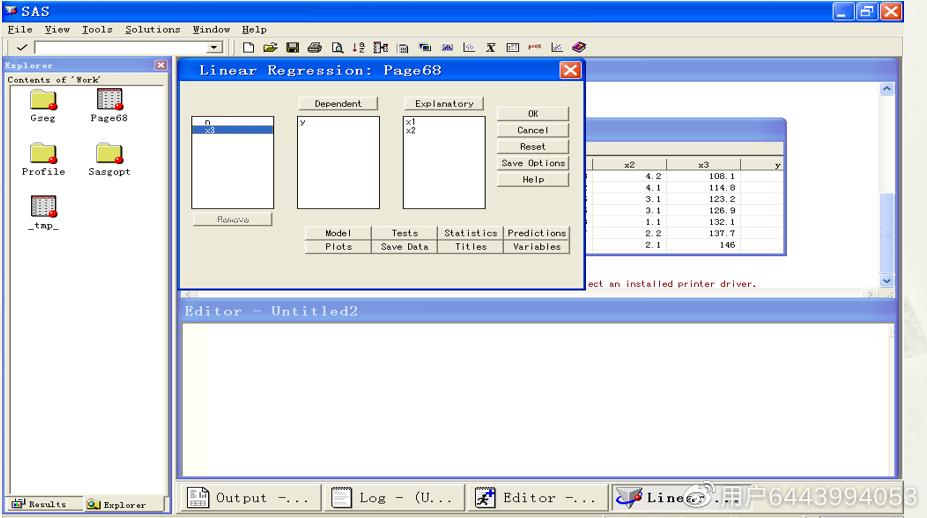The width and height of the screenshot is (927, 518).
Task: Expand the command box dropdown arrow
Action: [215, 48]
